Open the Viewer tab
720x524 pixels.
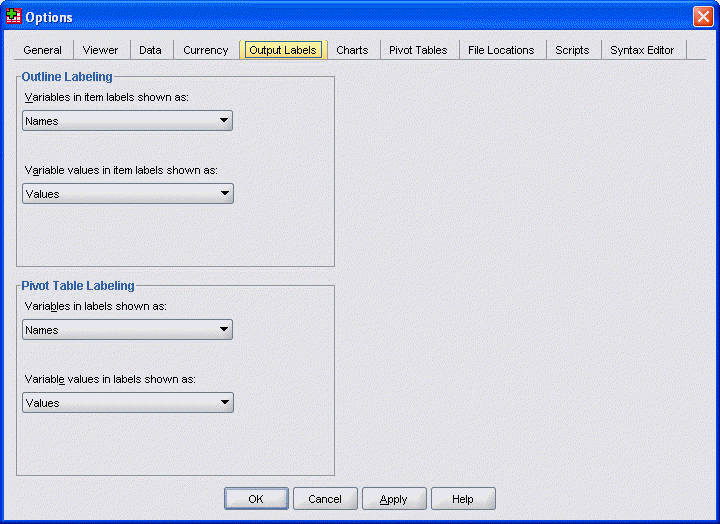click(x=100, y=50)
